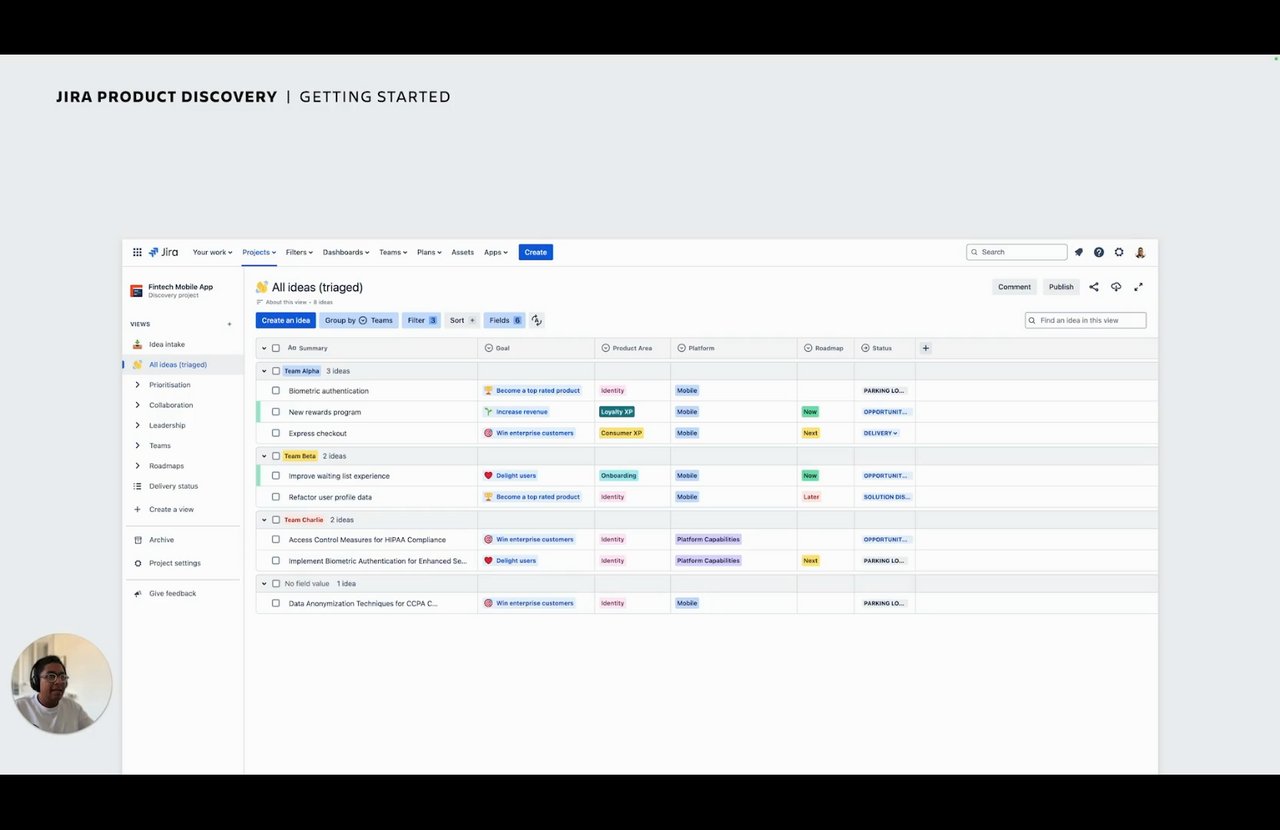Click the Fintech Mobile App project icon

pos(137,291)
